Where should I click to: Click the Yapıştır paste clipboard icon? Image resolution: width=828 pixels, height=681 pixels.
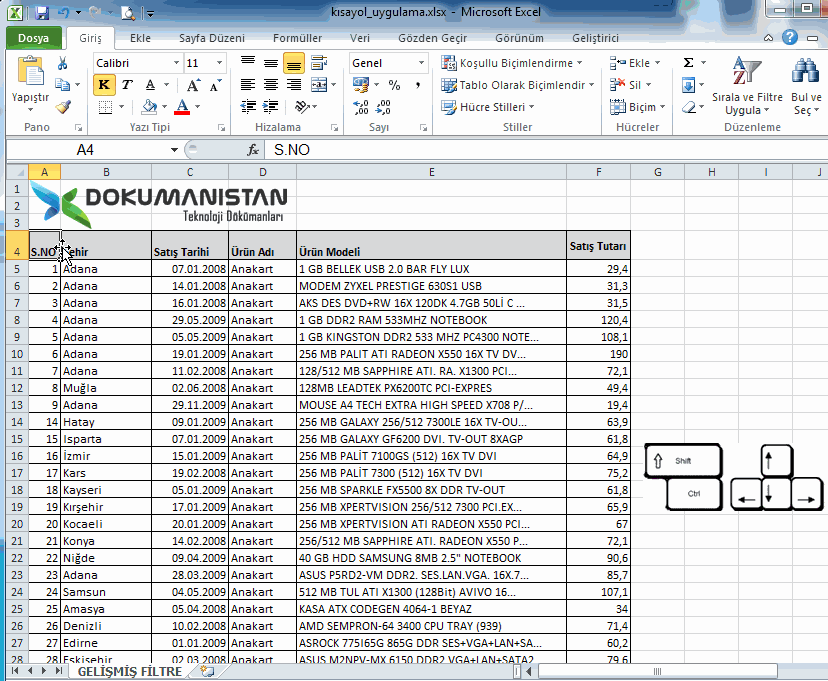click(30, 71)
